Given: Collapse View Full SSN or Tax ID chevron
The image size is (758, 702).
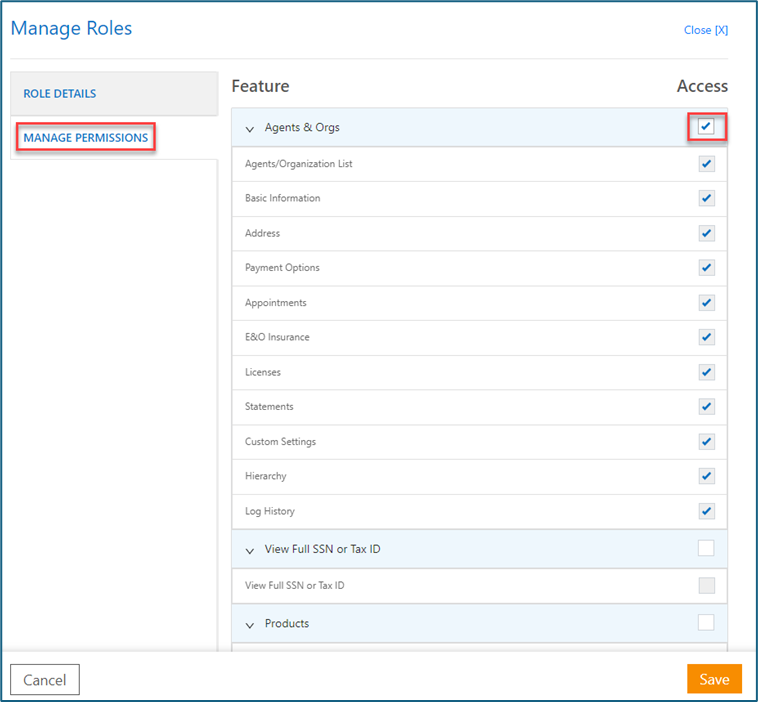Looking at the screenshot, I should coord(250,550).
